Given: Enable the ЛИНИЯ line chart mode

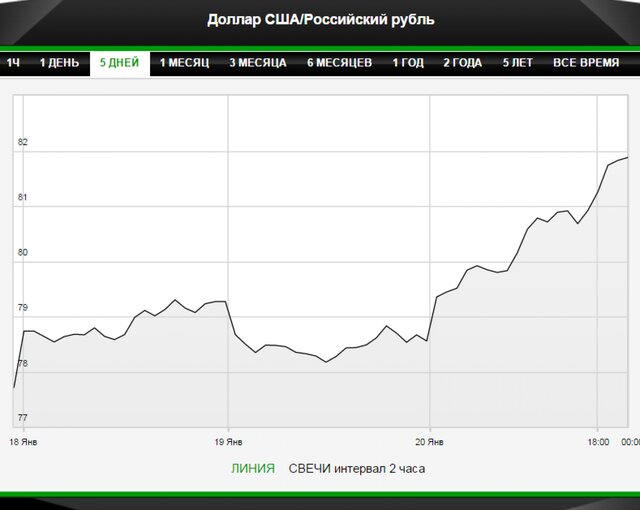Looking at the screenshot, I should (252, 468).
